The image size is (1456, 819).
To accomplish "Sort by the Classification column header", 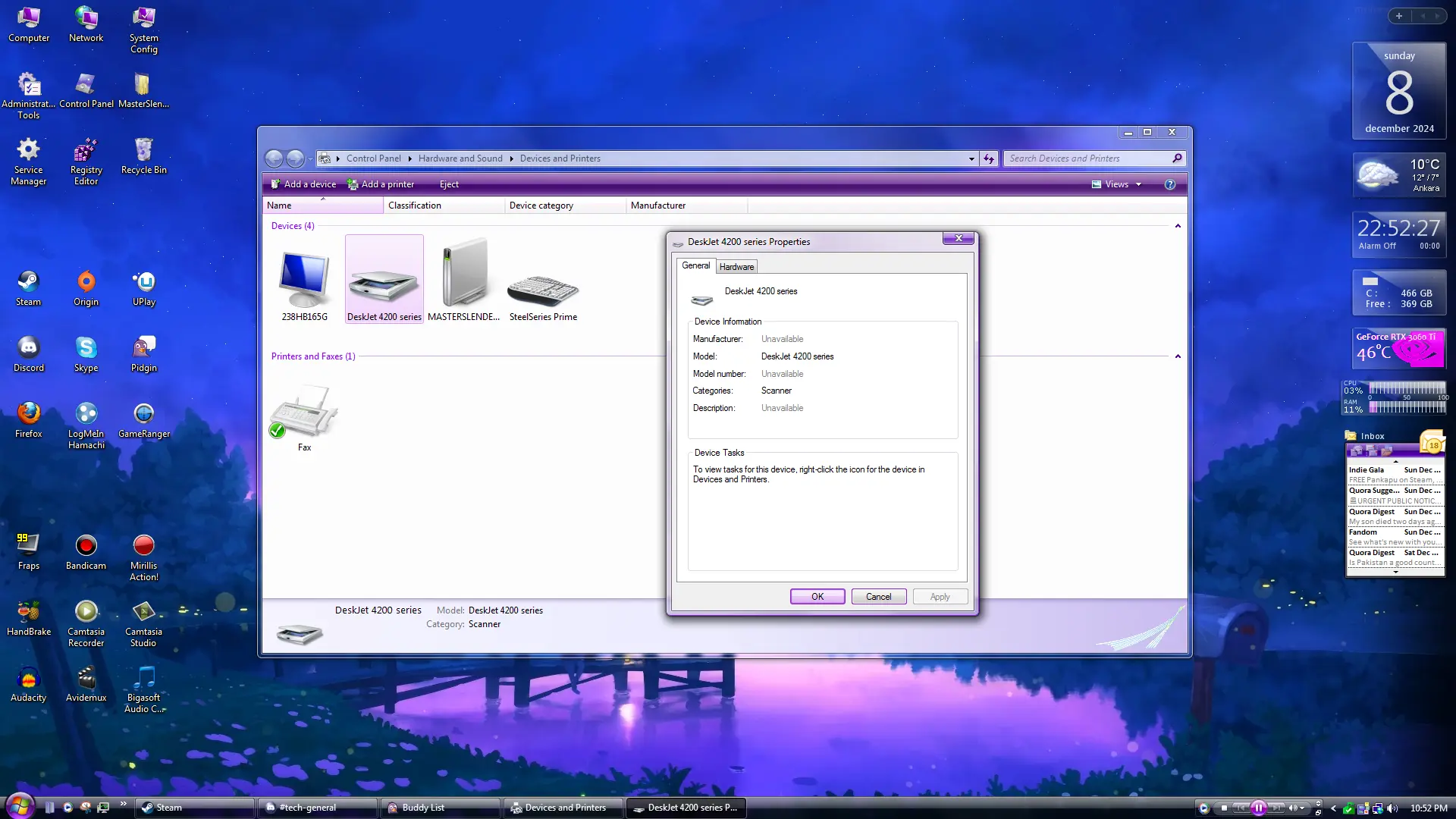I will click(x=444, y=206).
